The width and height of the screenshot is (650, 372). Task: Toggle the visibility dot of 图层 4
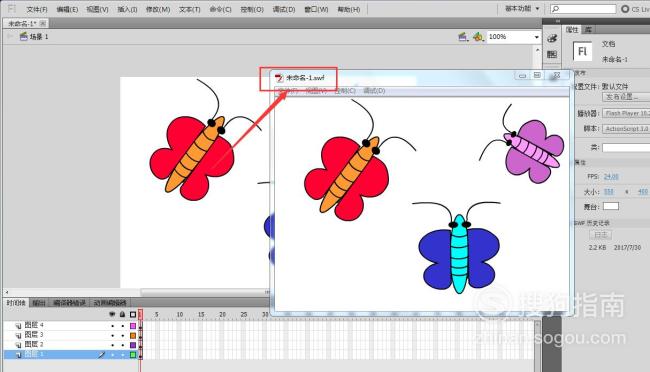pos(112,326)
